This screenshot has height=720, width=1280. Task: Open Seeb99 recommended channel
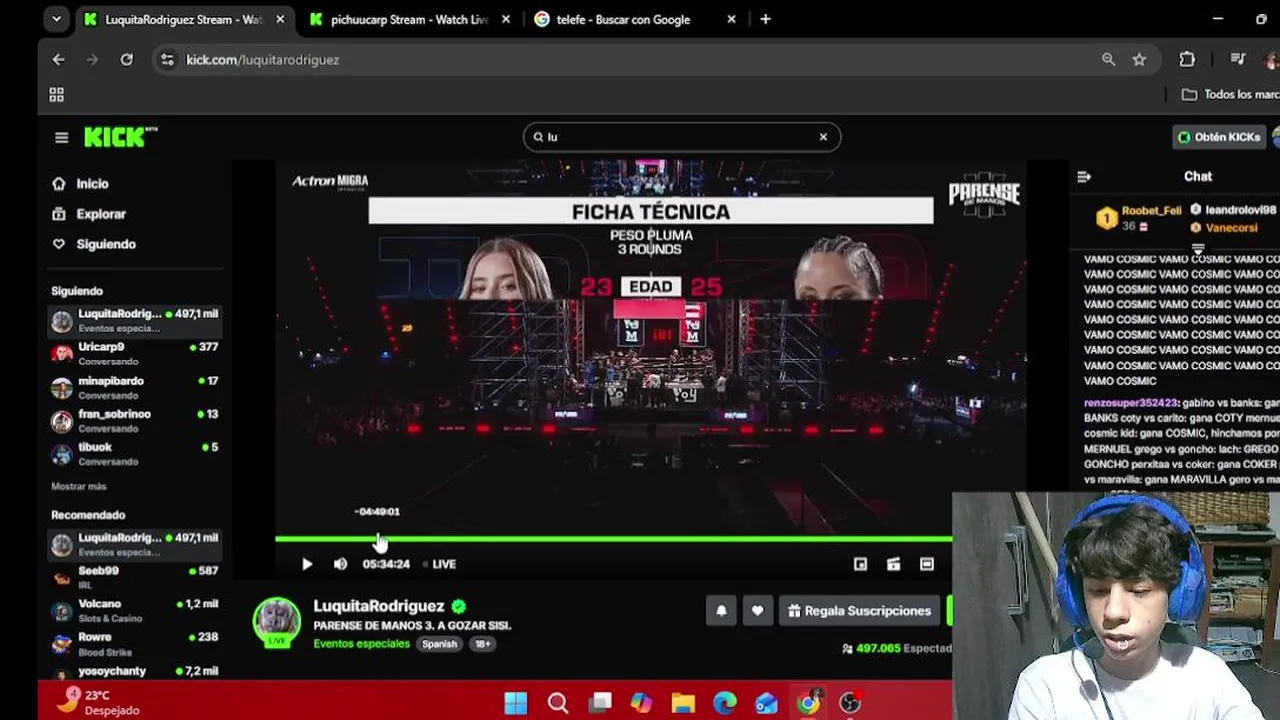point(135,576)
